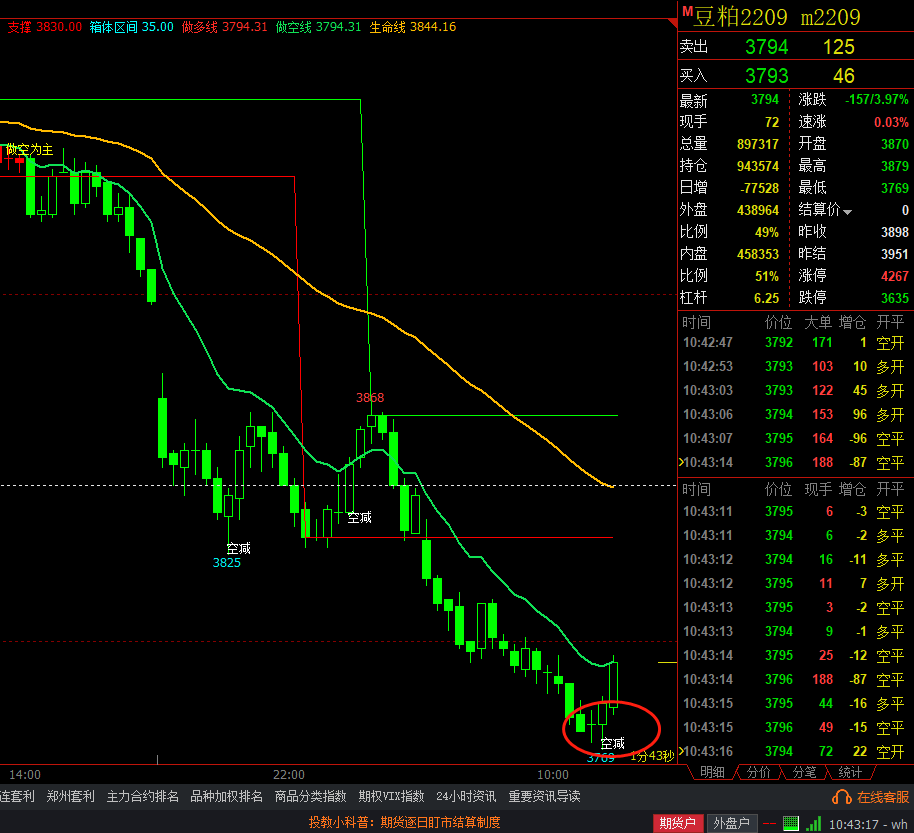This screenshot has height=833, width=914.
Task: Click the 3858 high price label on chart
Action: pos(370,398)
